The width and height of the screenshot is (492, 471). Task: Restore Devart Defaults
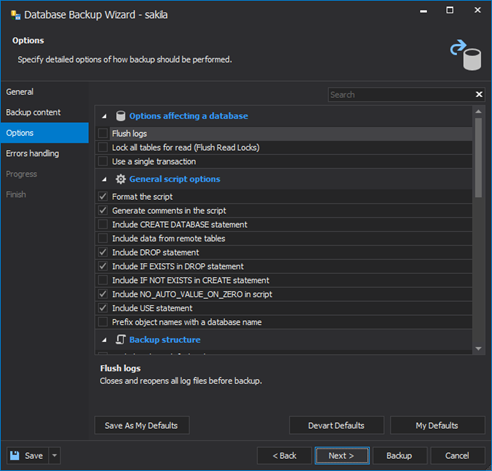pos(337,425)
